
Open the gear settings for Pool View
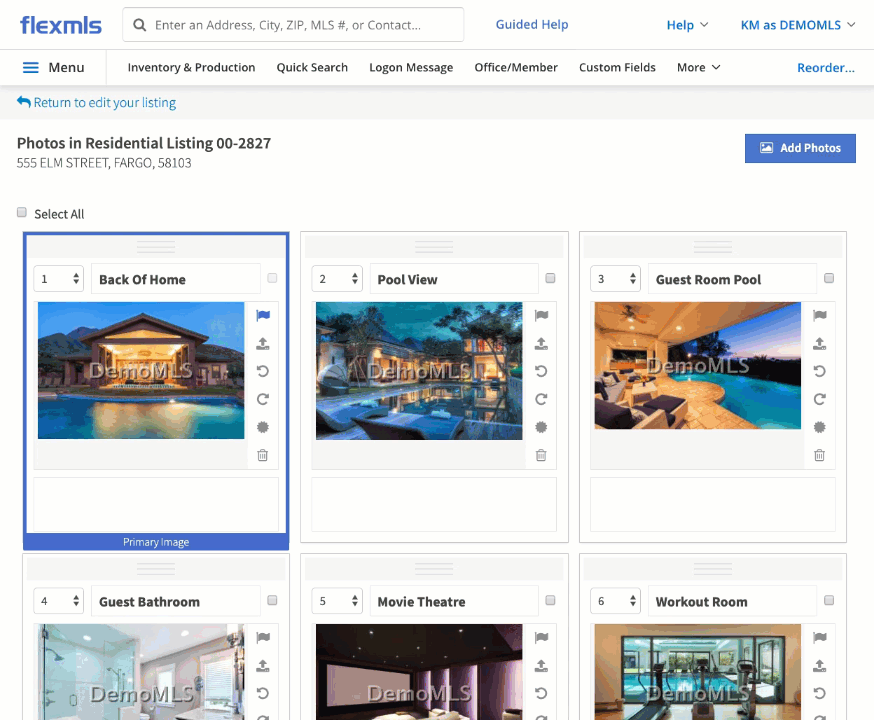click(x=541, y=427)
